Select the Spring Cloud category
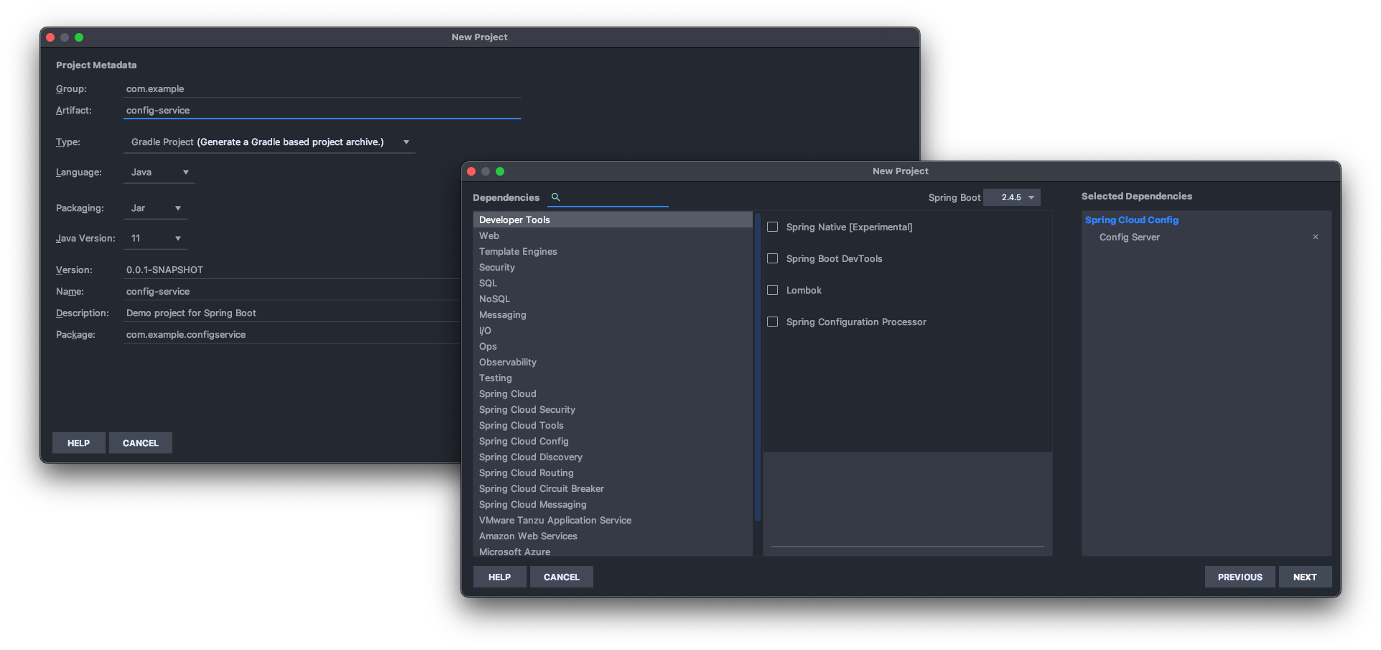Screen dimensions: 1381x650 (613, 394)
